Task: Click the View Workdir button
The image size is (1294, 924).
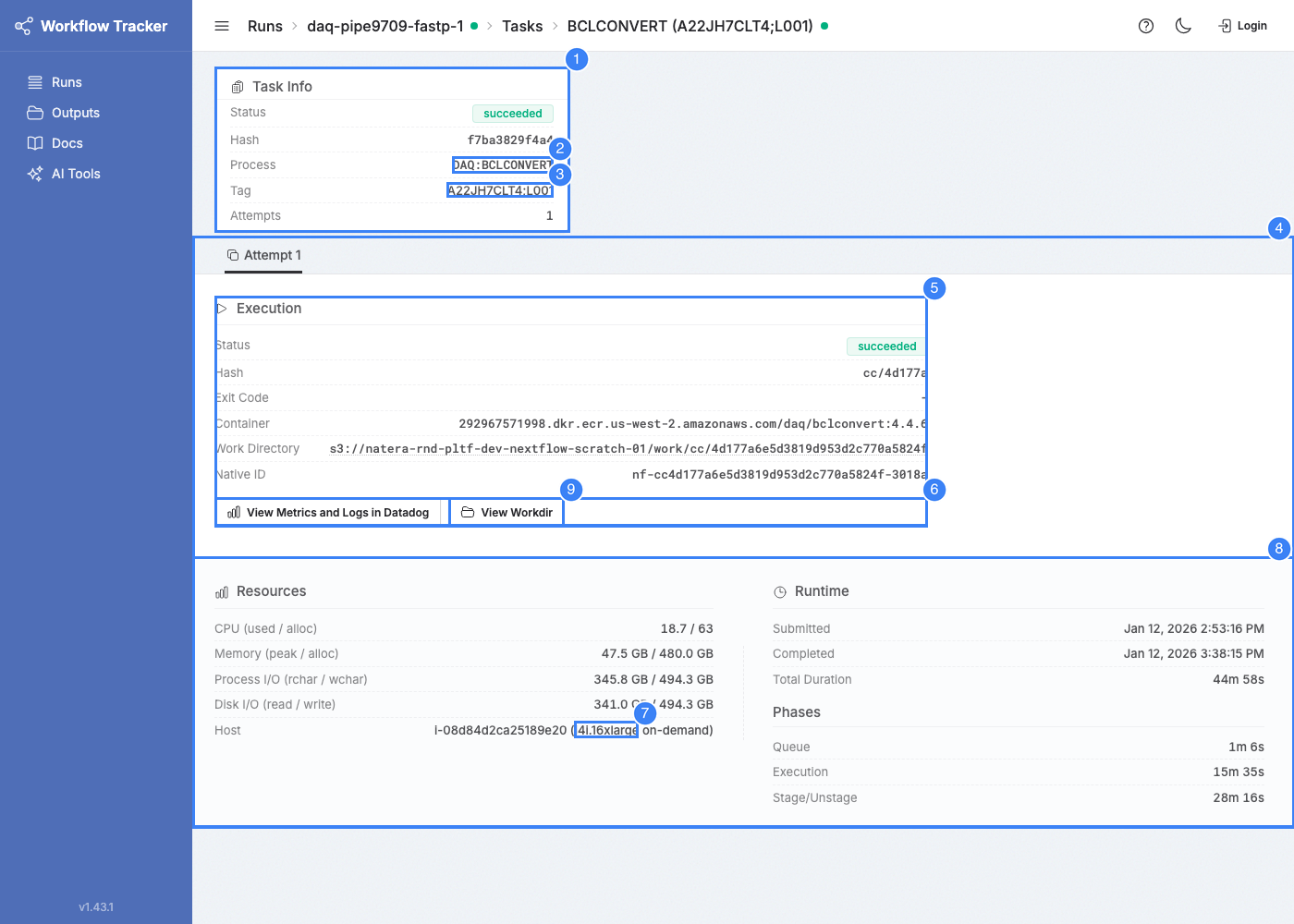Action: pyautogui.click(x=507, y=512)
